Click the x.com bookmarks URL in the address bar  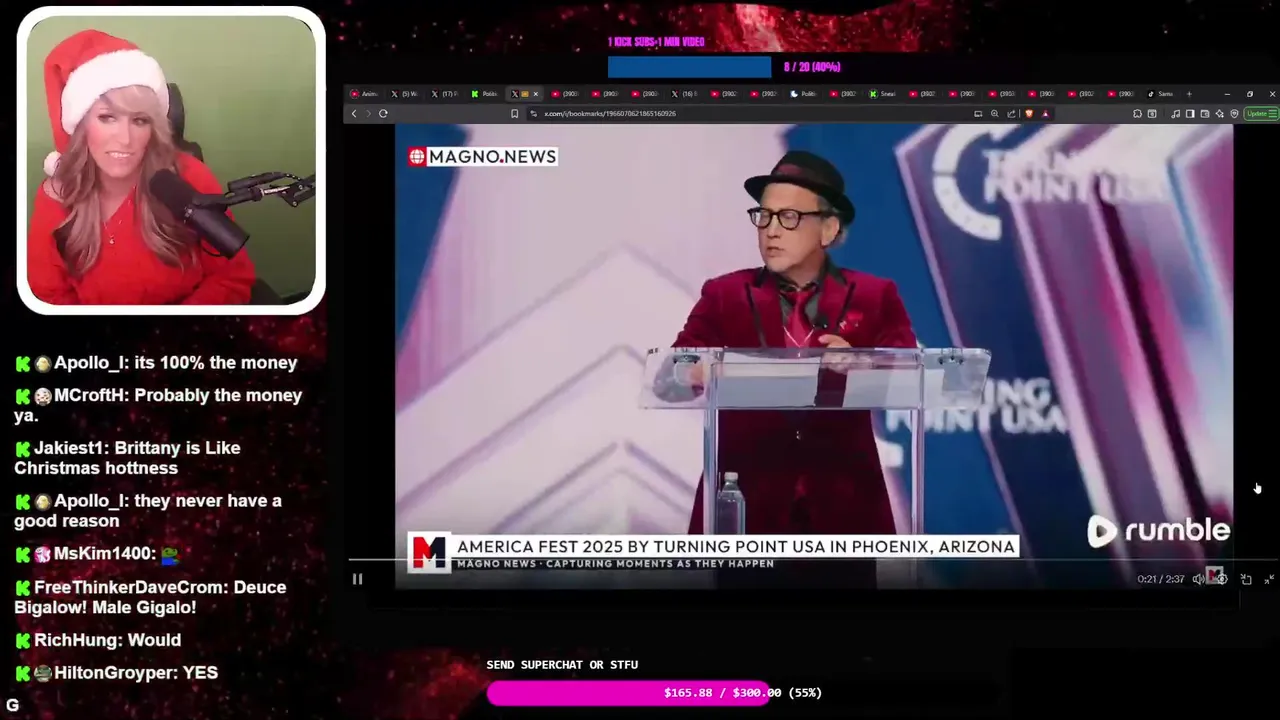610,114
